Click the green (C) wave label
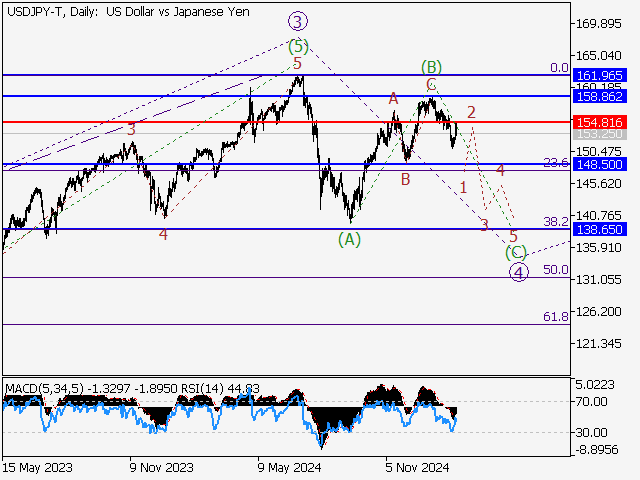This screenshot has width=640, height=480. point(515,253)
